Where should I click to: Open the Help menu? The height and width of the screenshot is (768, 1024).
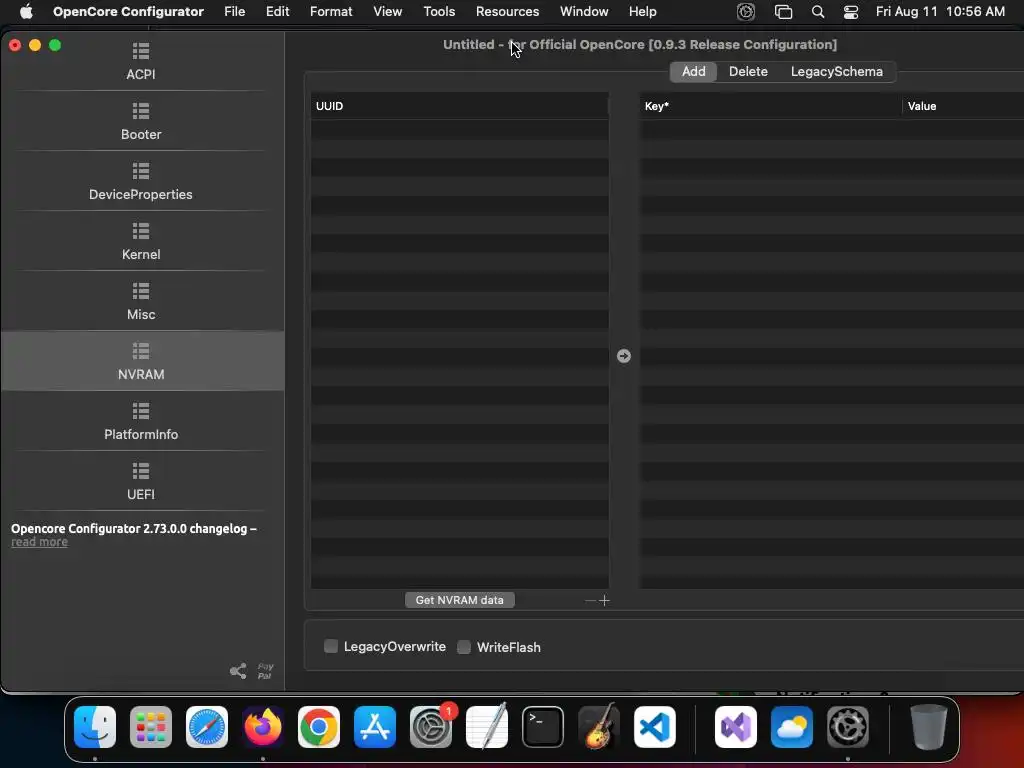(x=643, y=12)
